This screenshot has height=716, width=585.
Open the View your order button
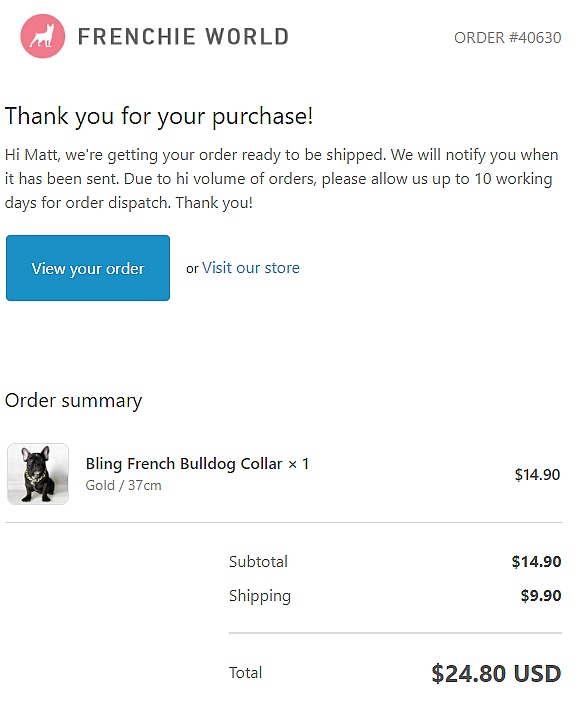(88, 268)
